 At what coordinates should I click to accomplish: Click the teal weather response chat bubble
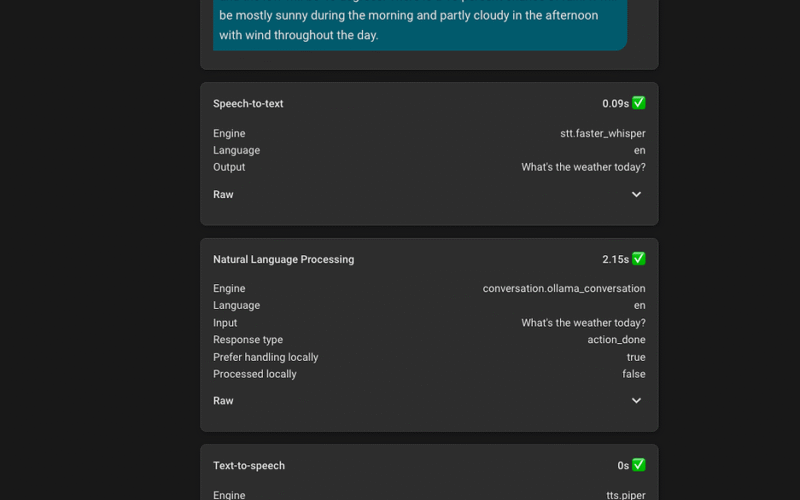tap(420, 25)
